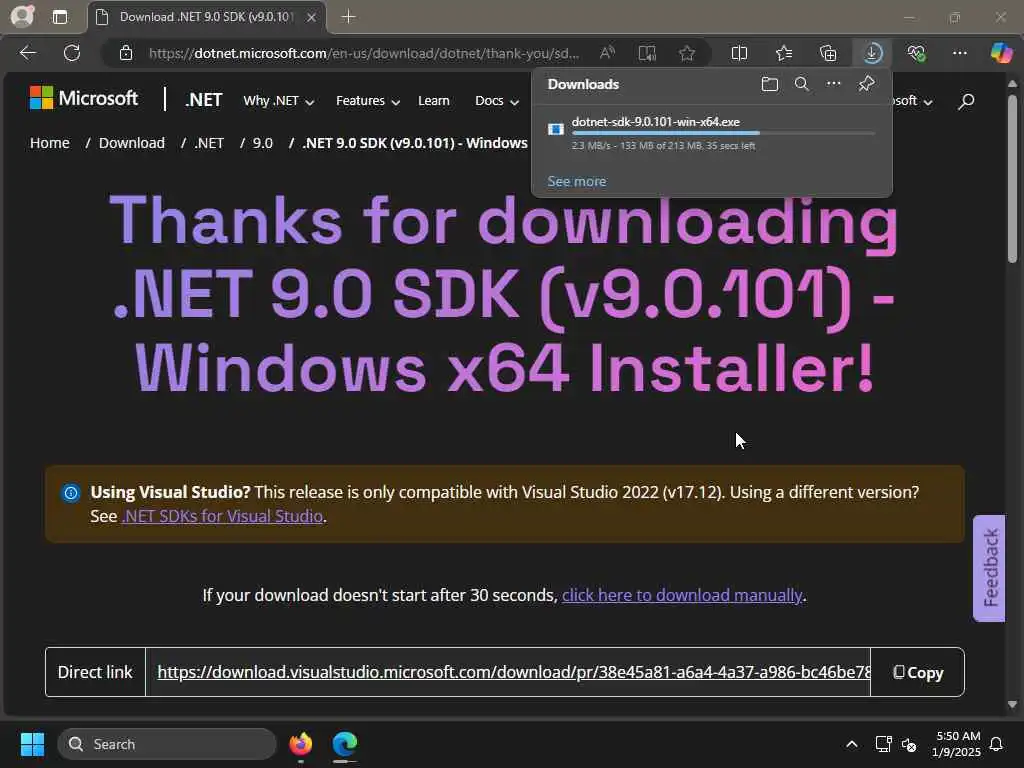Image resolution: width=1024 pixels, height=768 pixels.
Task: Open Browser essentials heart icon
Action: (916, 53)
